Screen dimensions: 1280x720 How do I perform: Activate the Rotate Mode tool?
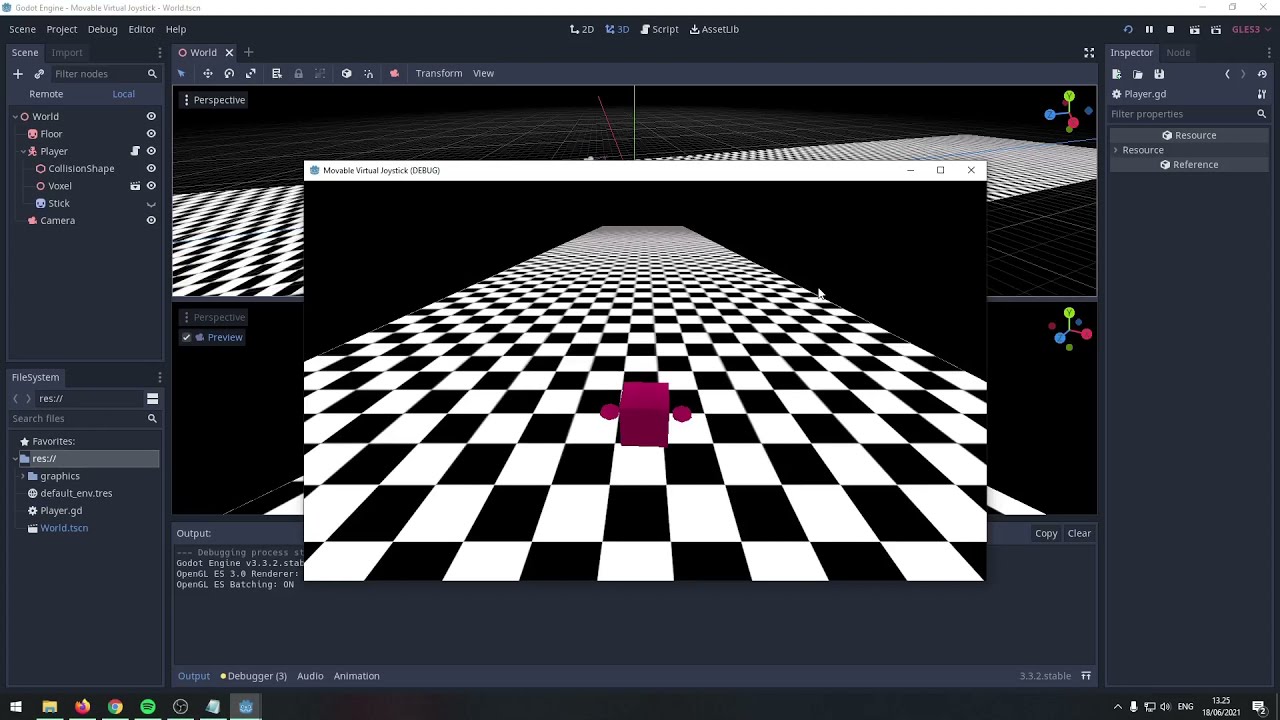(229, 73)
